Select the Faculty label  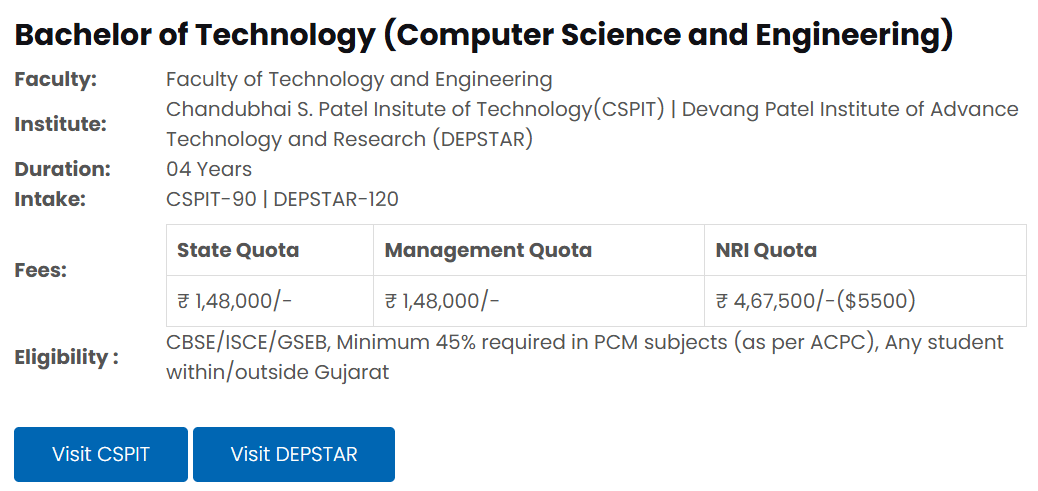pyautogui.click(x=55, y=79)
